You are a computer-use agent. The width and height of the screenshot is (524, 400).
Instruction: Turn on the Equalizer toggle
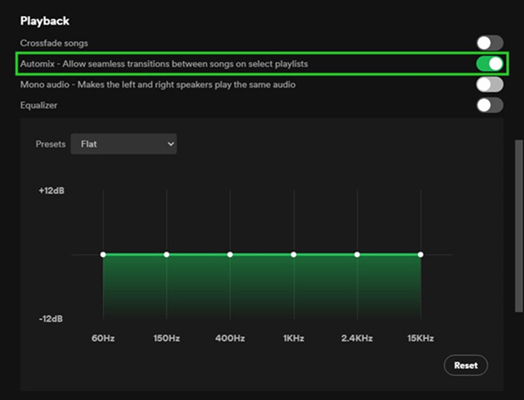(x=490, y=105)
